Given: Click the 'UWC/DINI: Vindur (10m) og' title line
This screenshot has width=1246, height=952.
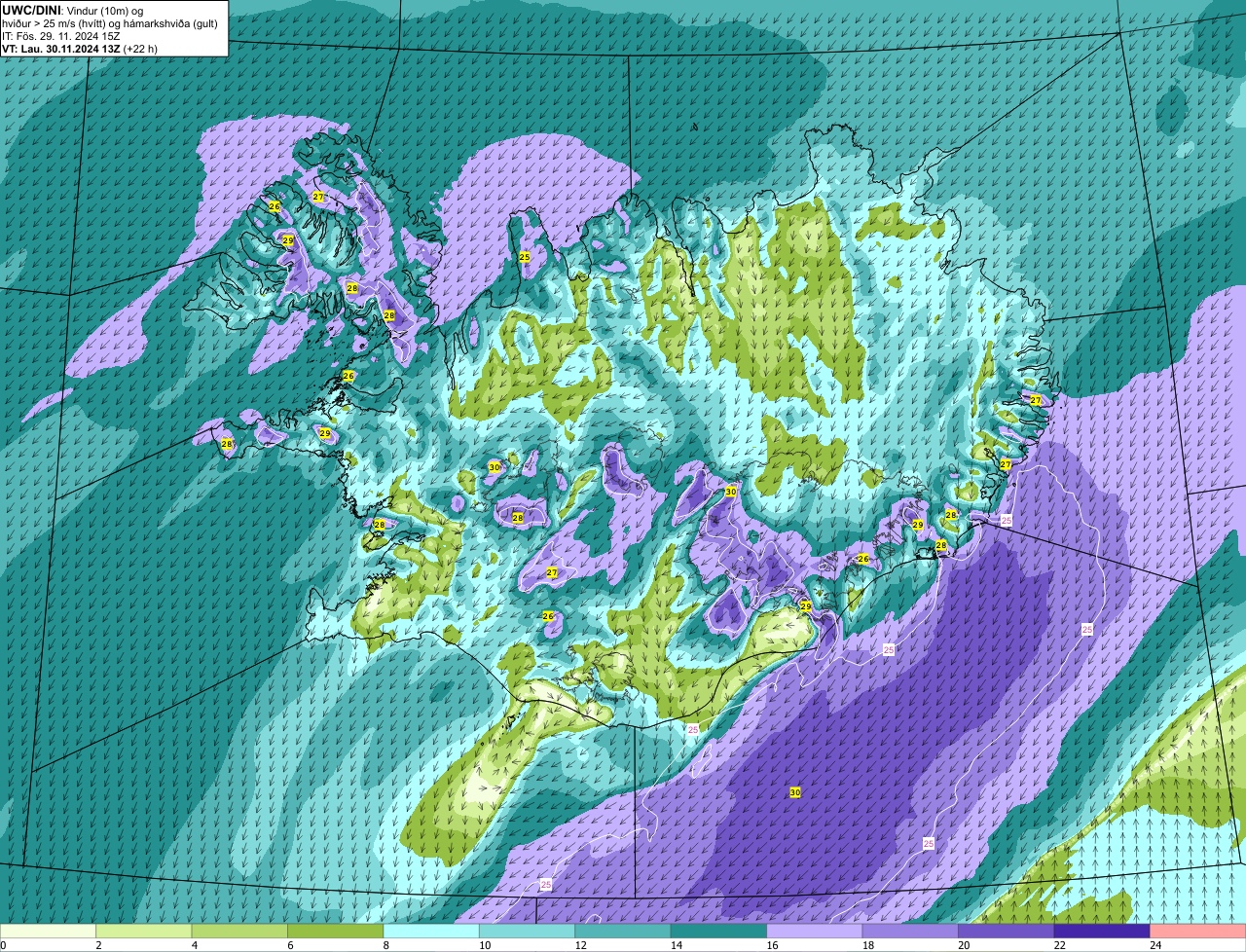Looking at the screenshot, I should (x=73, y=10).
